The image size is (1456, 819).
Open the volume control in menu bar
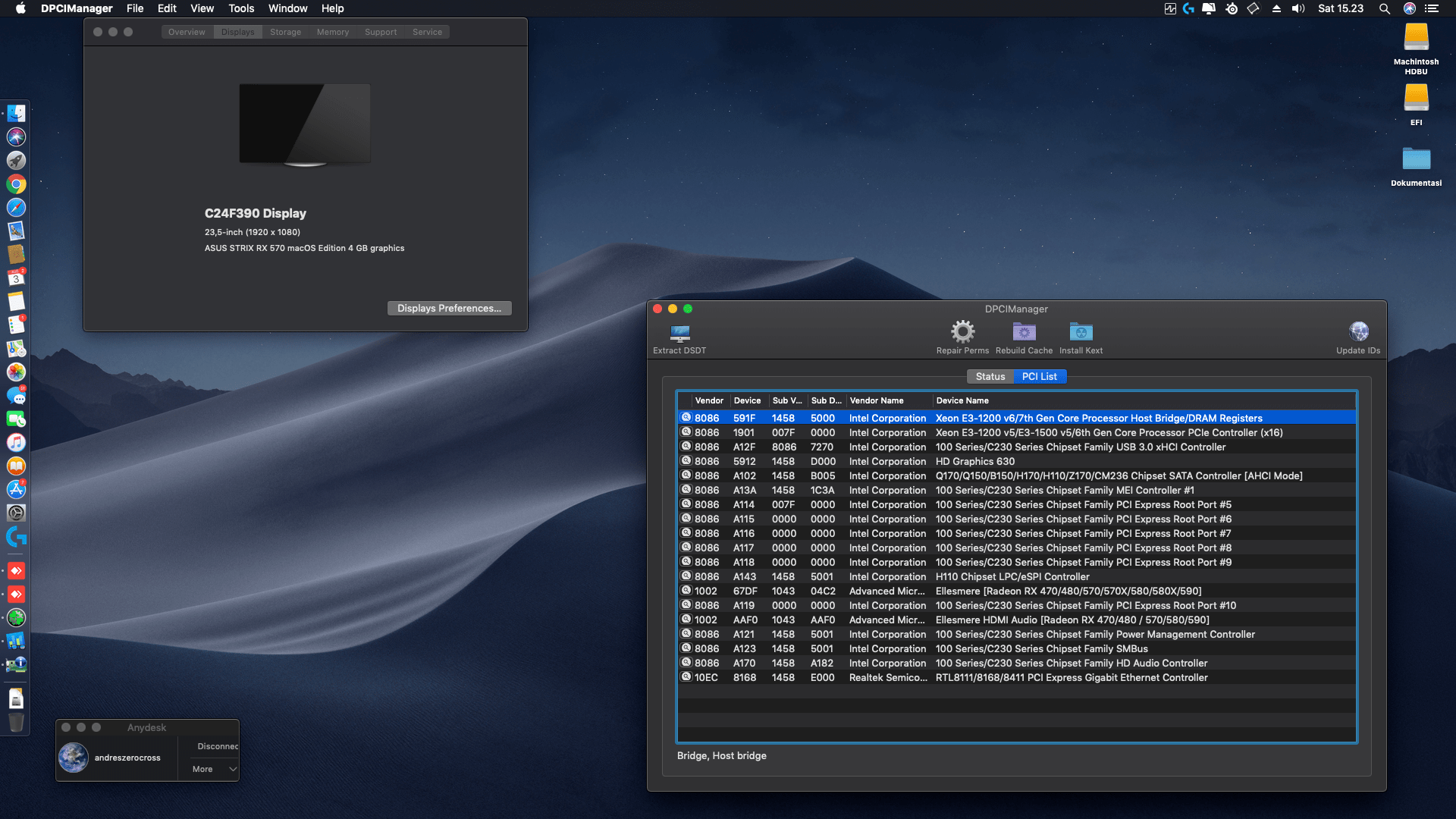click(x=1298, y=8)
